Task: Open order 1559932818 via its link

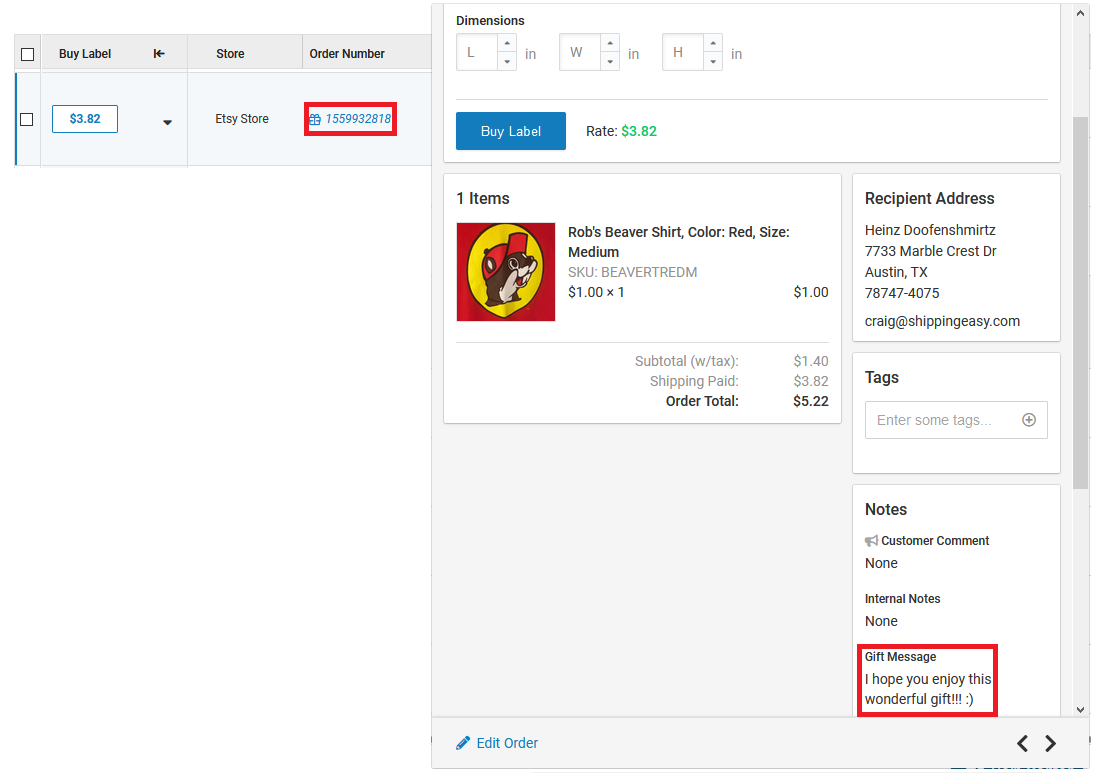Action: (x=357, y=119)
